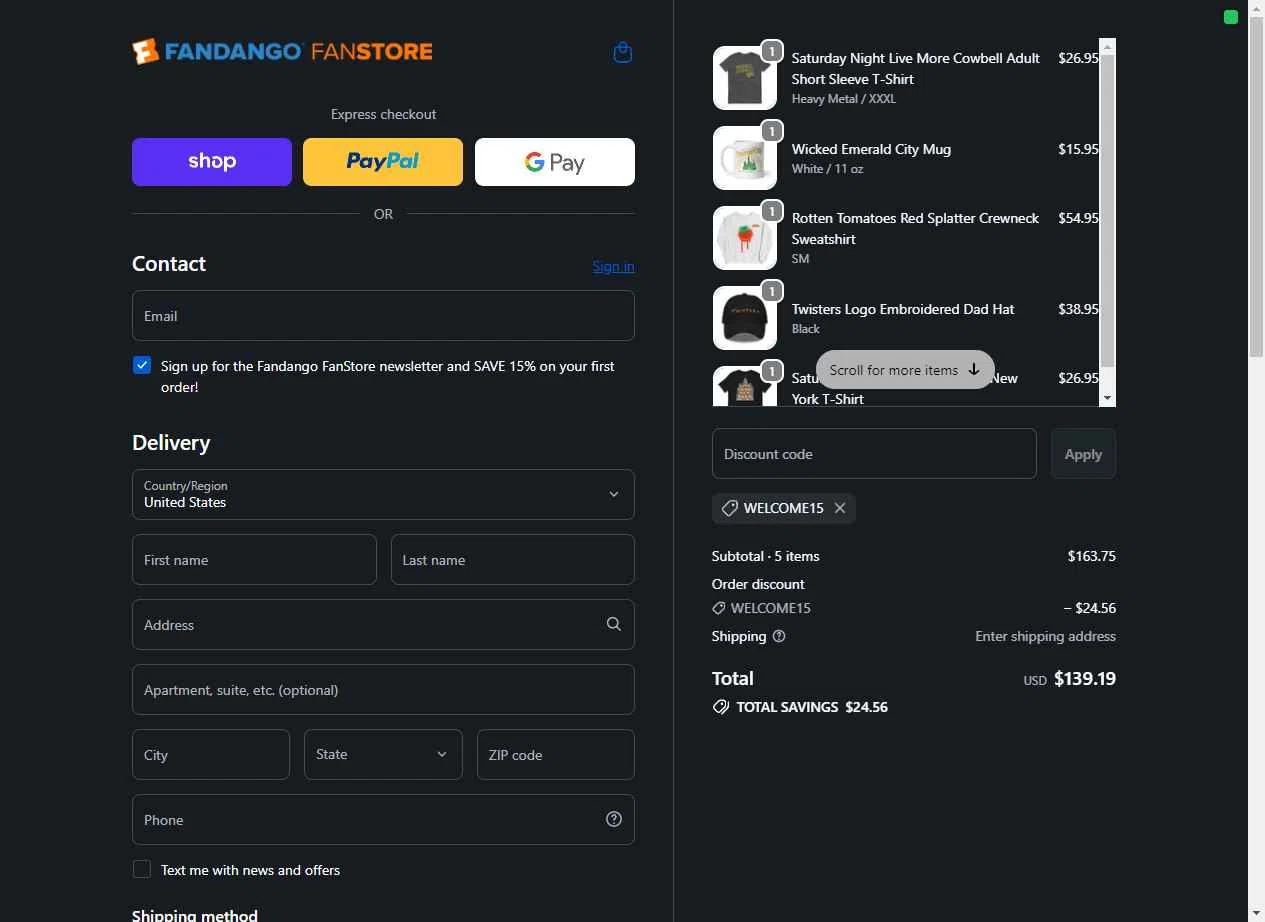The width and height of the screenshot is (1265, 922).
Task: Click the City input field
Action: pyautogui.click(x=211, y=754)
